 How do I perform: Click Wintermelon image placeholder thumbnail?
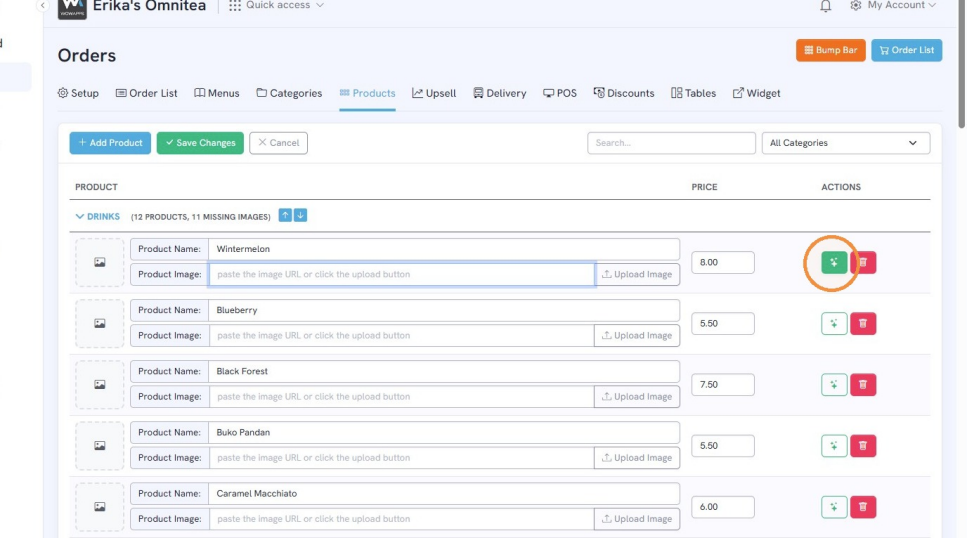99,262
